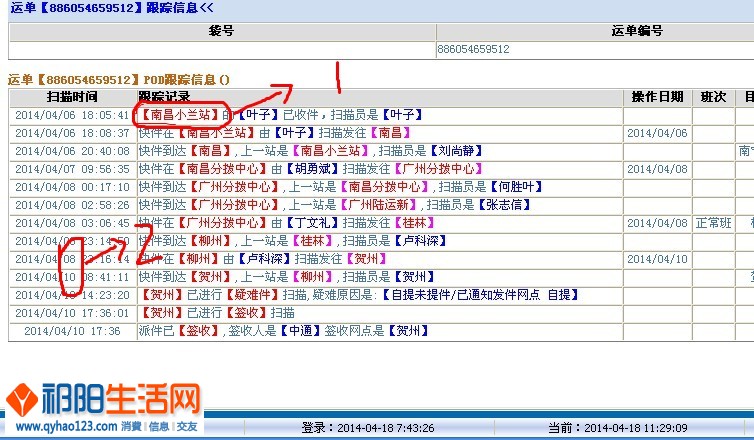Click record 快件到达 南昌, 扫描员 刘尚静
The width and height of the screenshot is (754, 440).
click(x=311, y=151)
